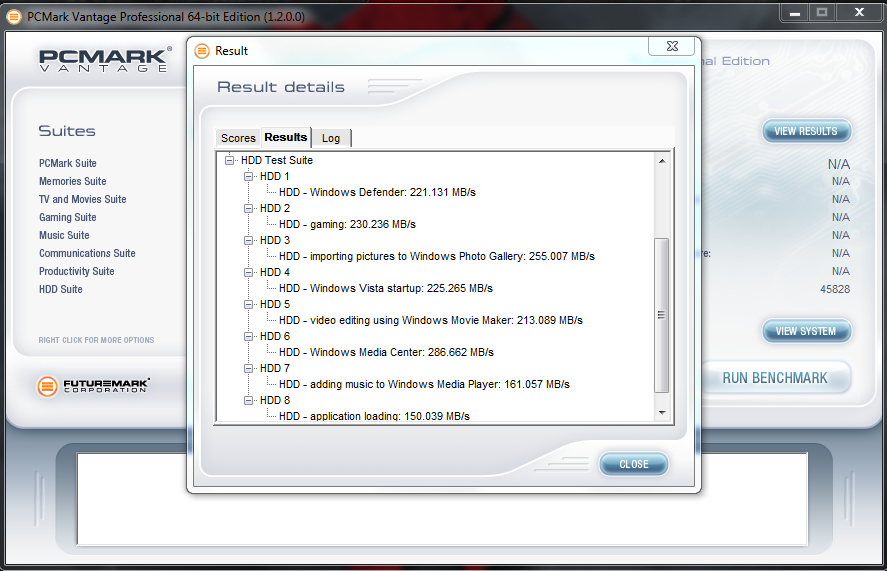This screenshot has height=571, width=887.
Task: Select the HDD gaming 230.236 MB/s row
Action: 347,225
